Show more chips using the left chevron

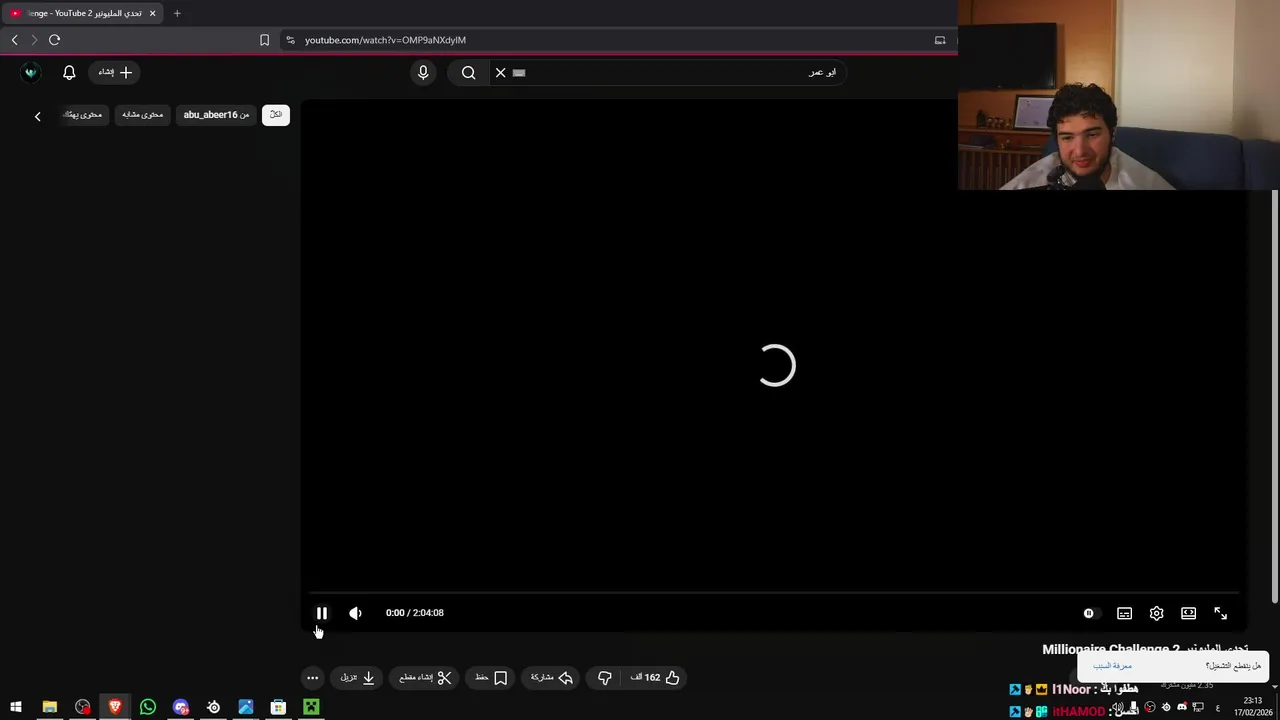[x=38, y=116]
